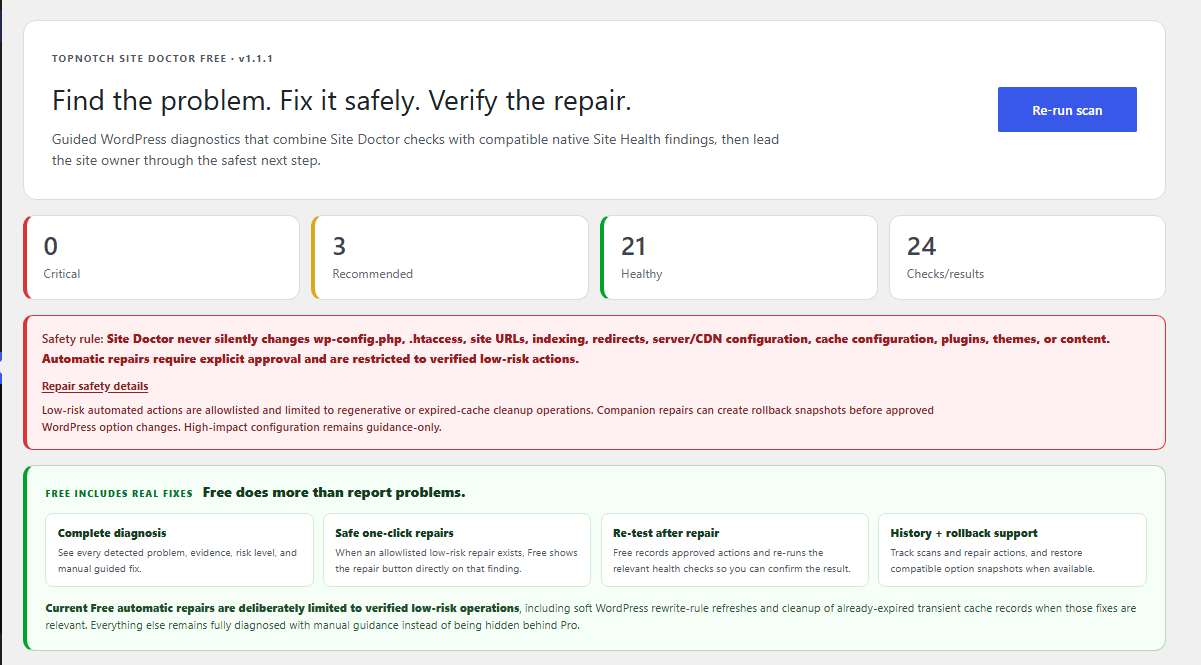Click the 'Low-risk automated actions' explanation text

[x=488, y=418]
